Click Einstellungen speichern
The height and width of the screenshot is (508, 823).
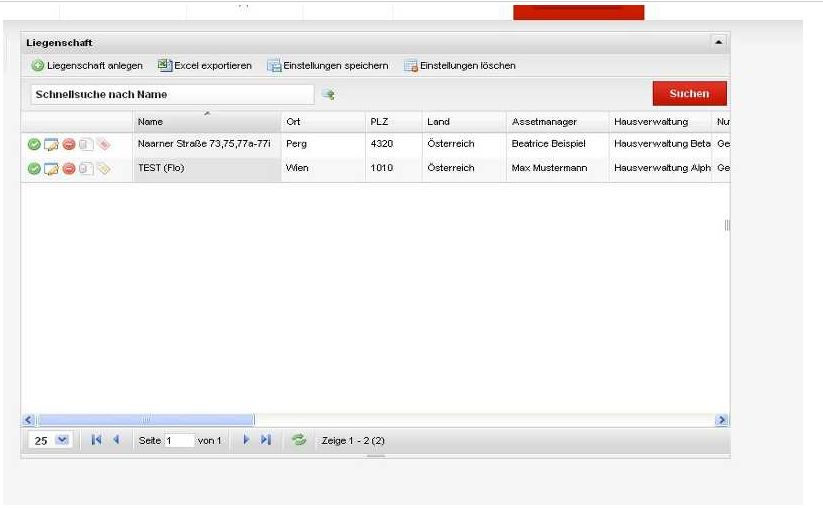327,66
